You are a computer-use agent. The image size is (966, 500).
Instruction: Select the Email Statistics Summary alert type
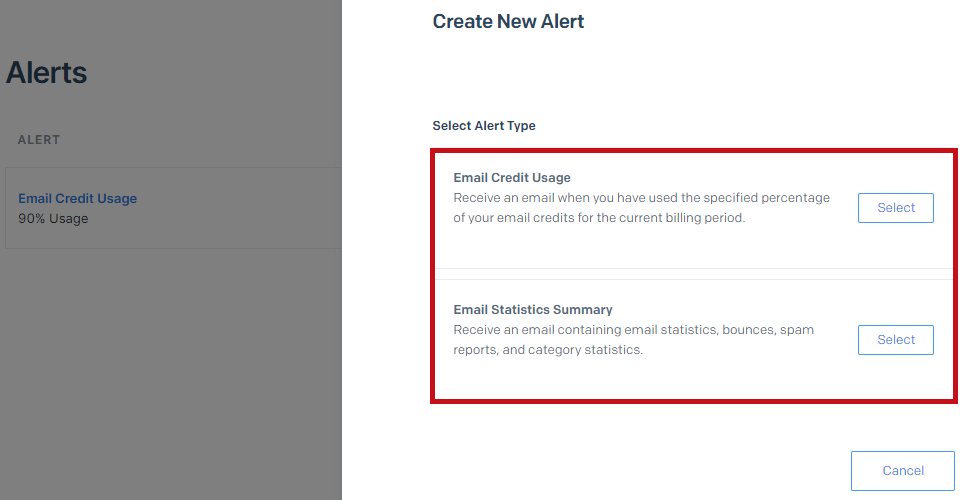click(x=895, y=340)
